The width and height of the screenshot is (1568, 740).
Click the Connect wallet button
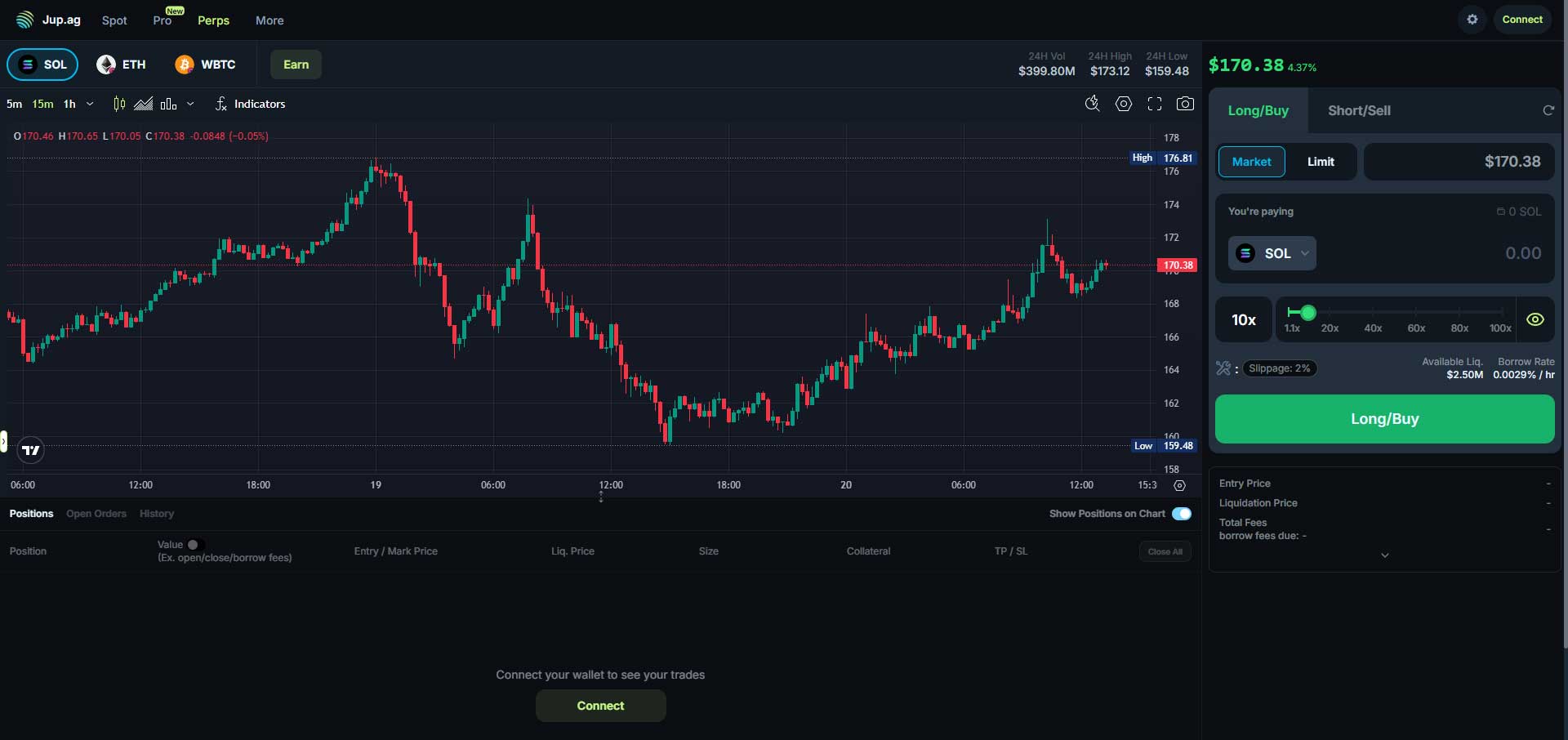(x=1522, y=19)
